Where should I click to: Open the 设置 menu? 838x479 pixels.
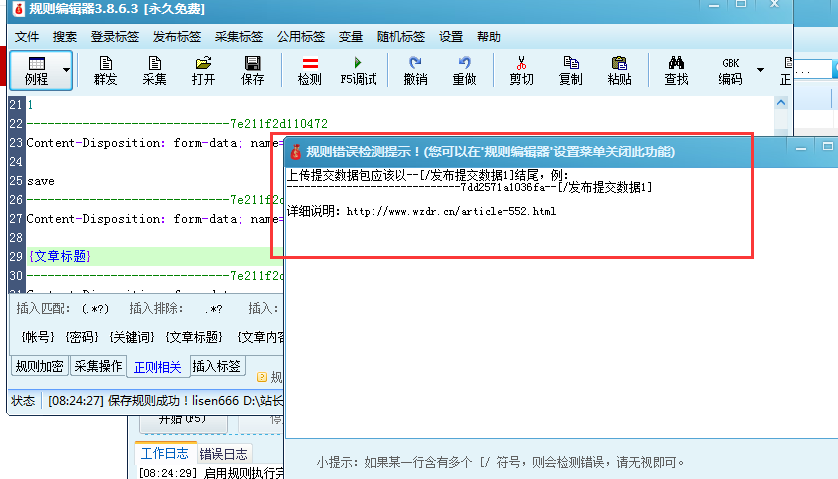(x=451, y=37)
